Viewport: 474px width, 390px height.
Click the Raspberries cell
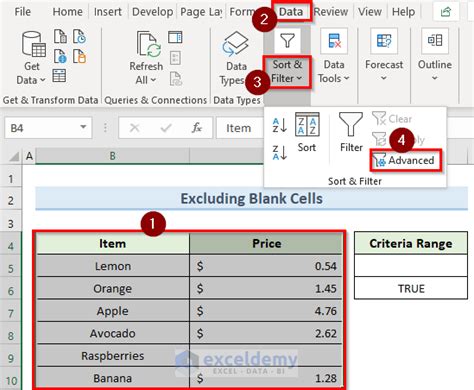click(x=113, y=356)
